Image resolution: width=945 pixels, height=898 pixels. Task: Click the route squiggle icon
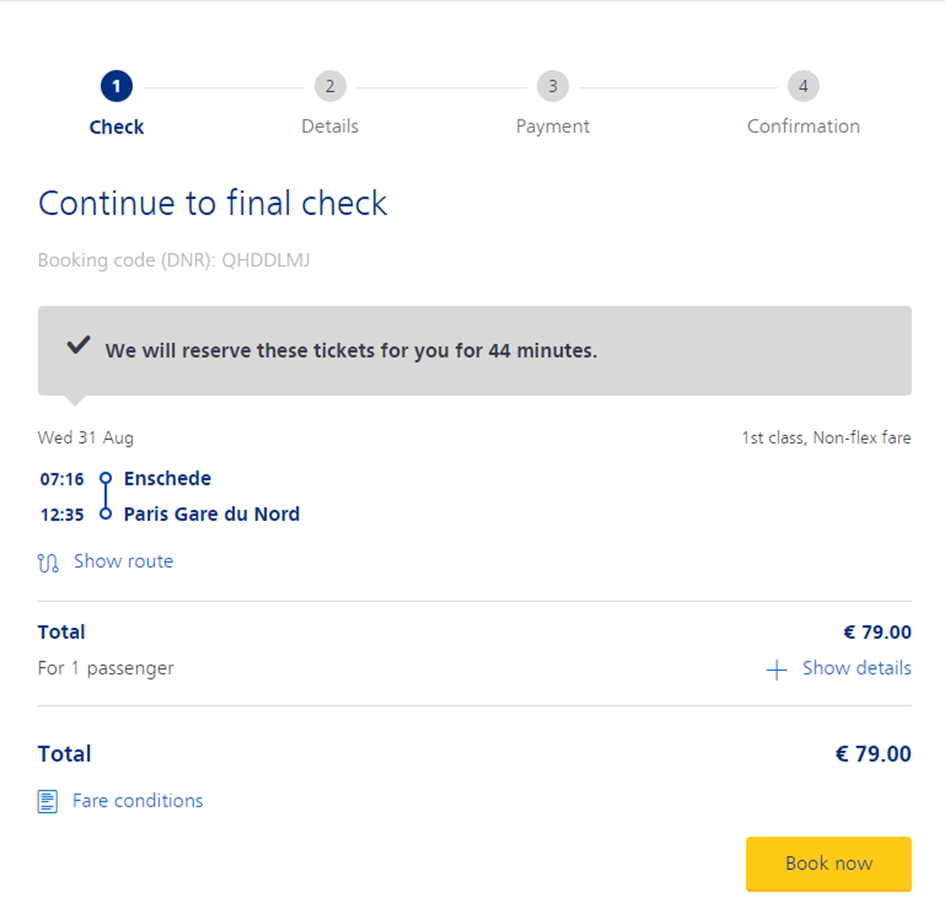[48, 562]
